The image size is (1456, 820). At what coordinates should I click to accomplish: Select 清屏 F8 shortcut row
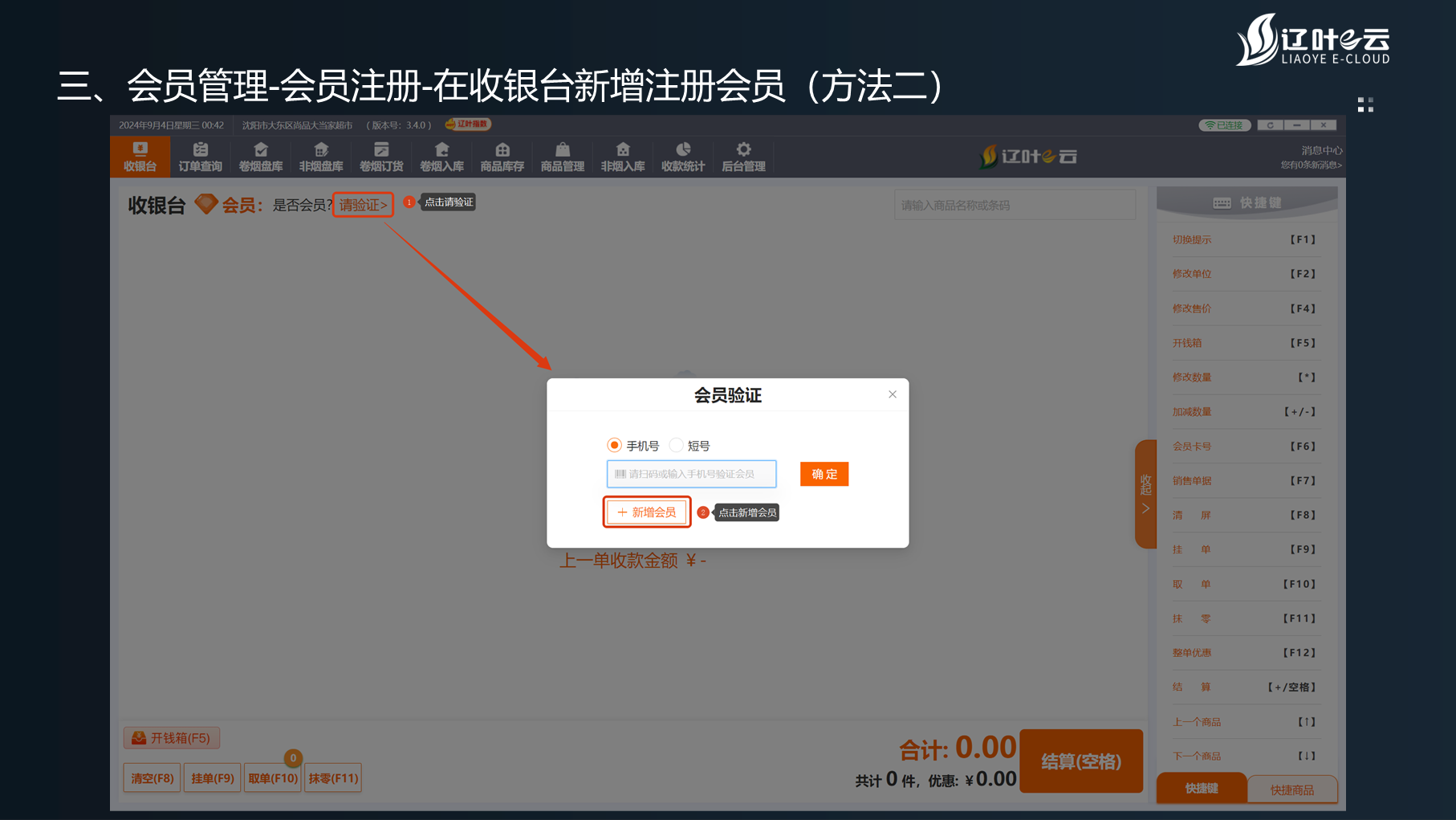[1244, 516]
